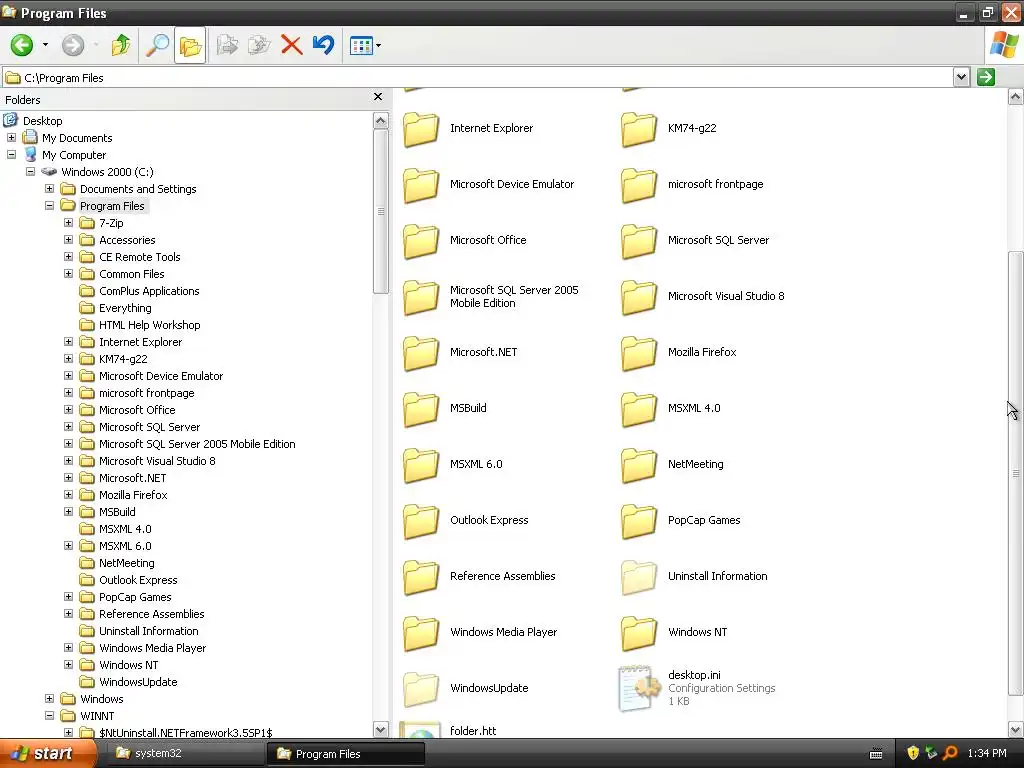This screenshot has width=1024, height=768.
Task: Click file list scrollbar up arrow
Action: pyautogui.click(x=1016, y=97)
